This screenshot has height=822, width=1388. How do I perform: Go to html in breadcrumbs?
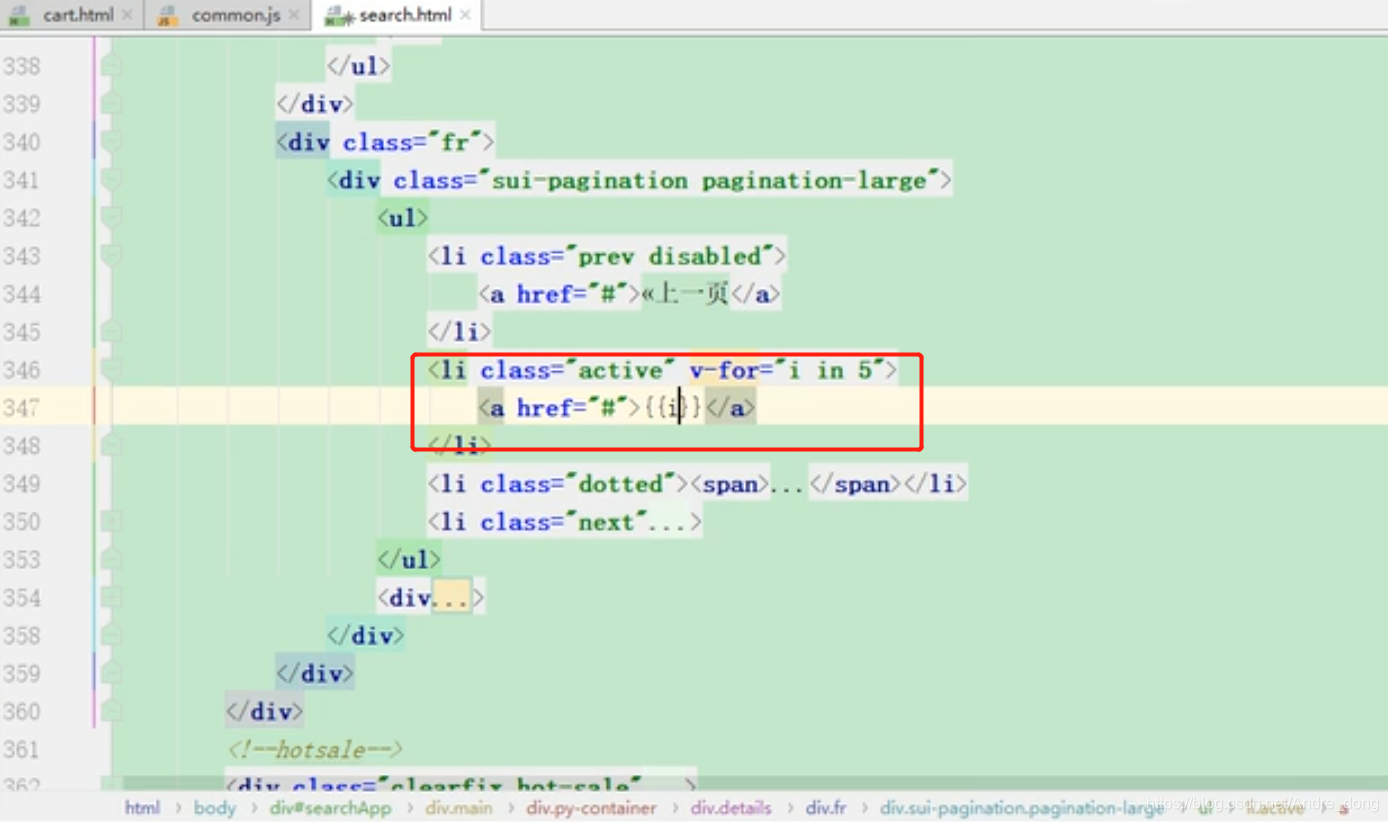click(142, 807)
